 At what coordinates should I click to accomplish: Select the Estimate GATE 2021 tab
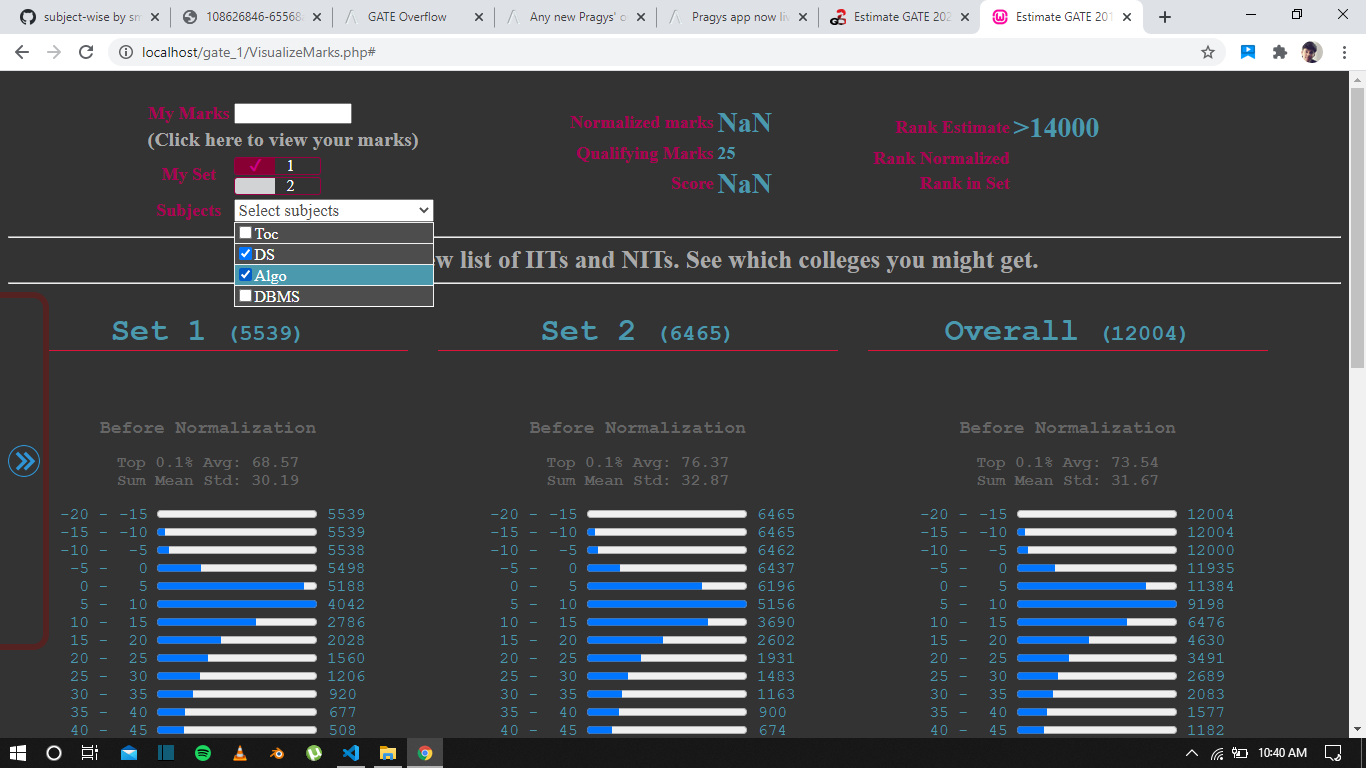coord(898,16)
